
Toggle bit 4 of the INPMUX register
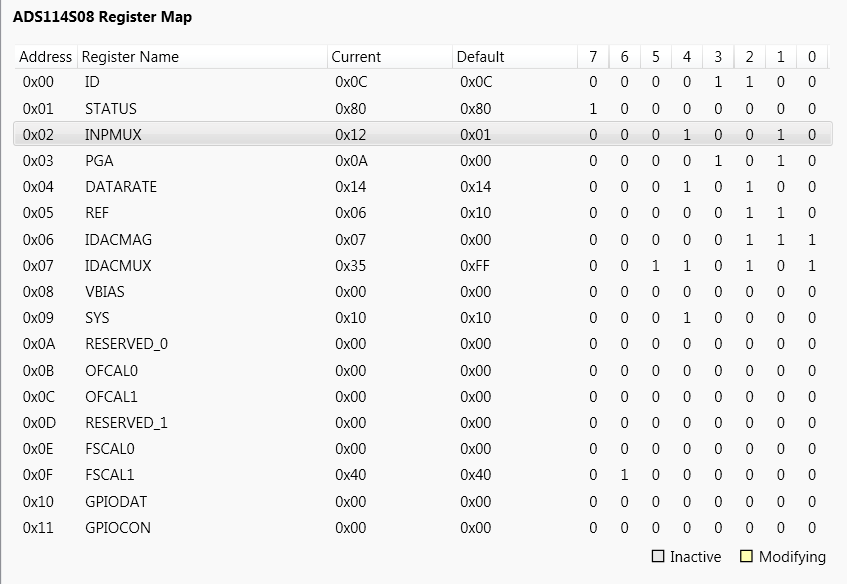(x=687, y=135)
